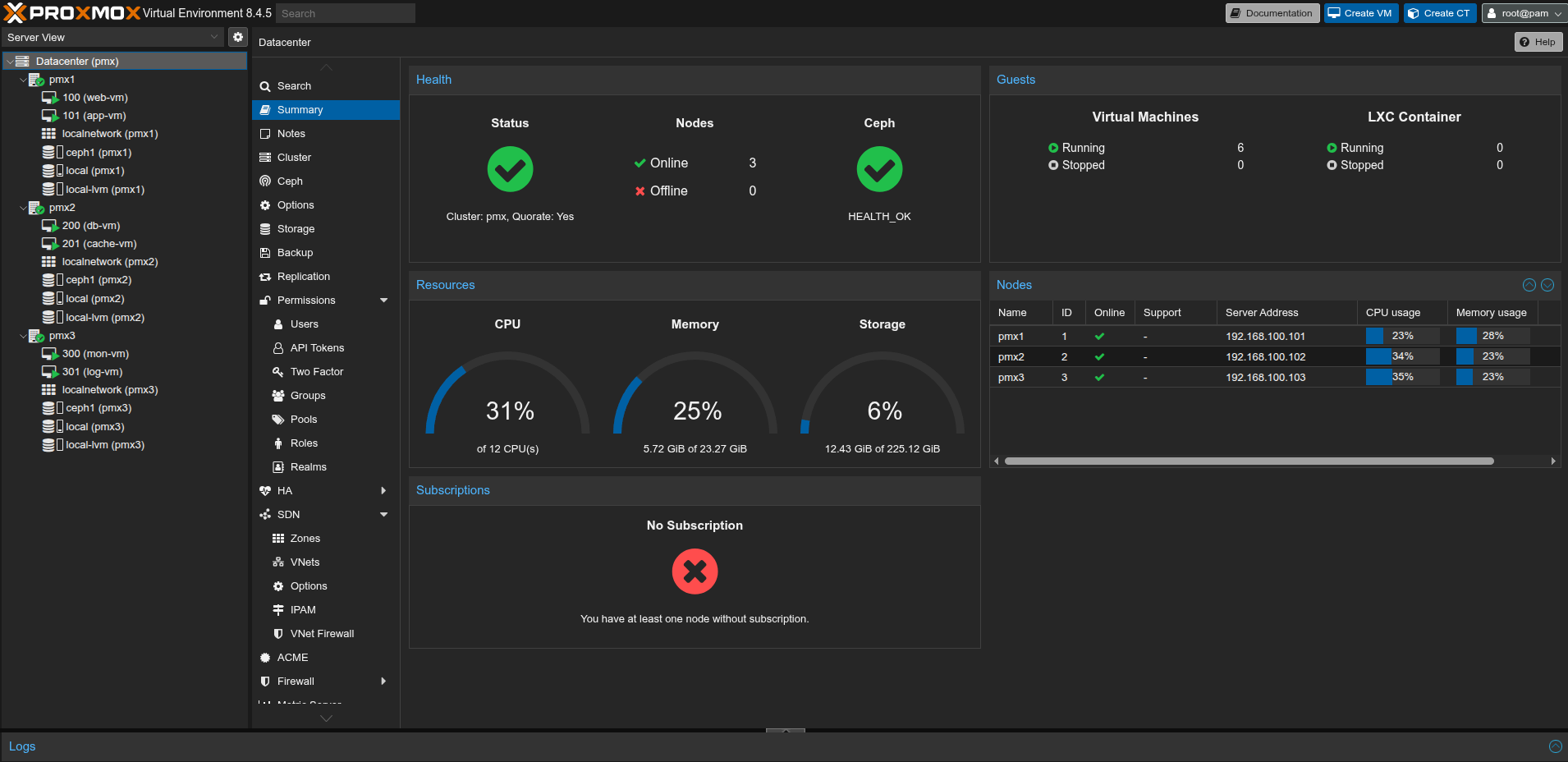Collapse the pmx1 node tree

pos(23,80)
